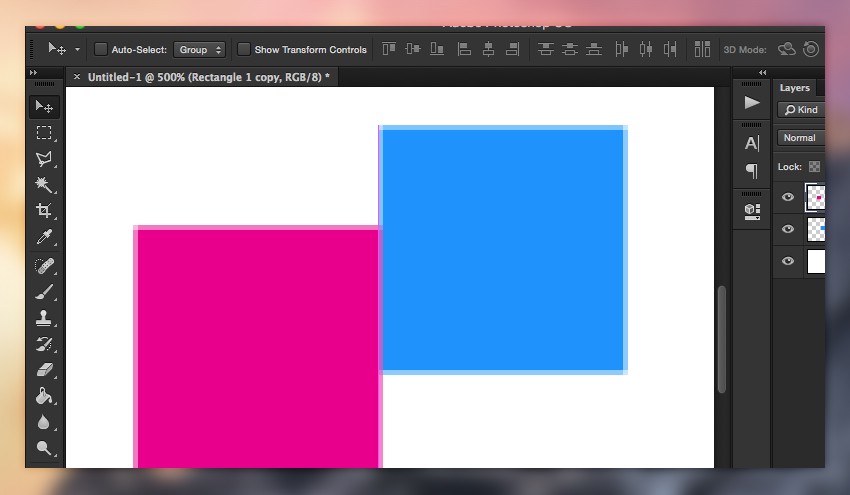850x495 pixels.
Task: Hide the top layer with eye icon
Action: coord(788,197)
